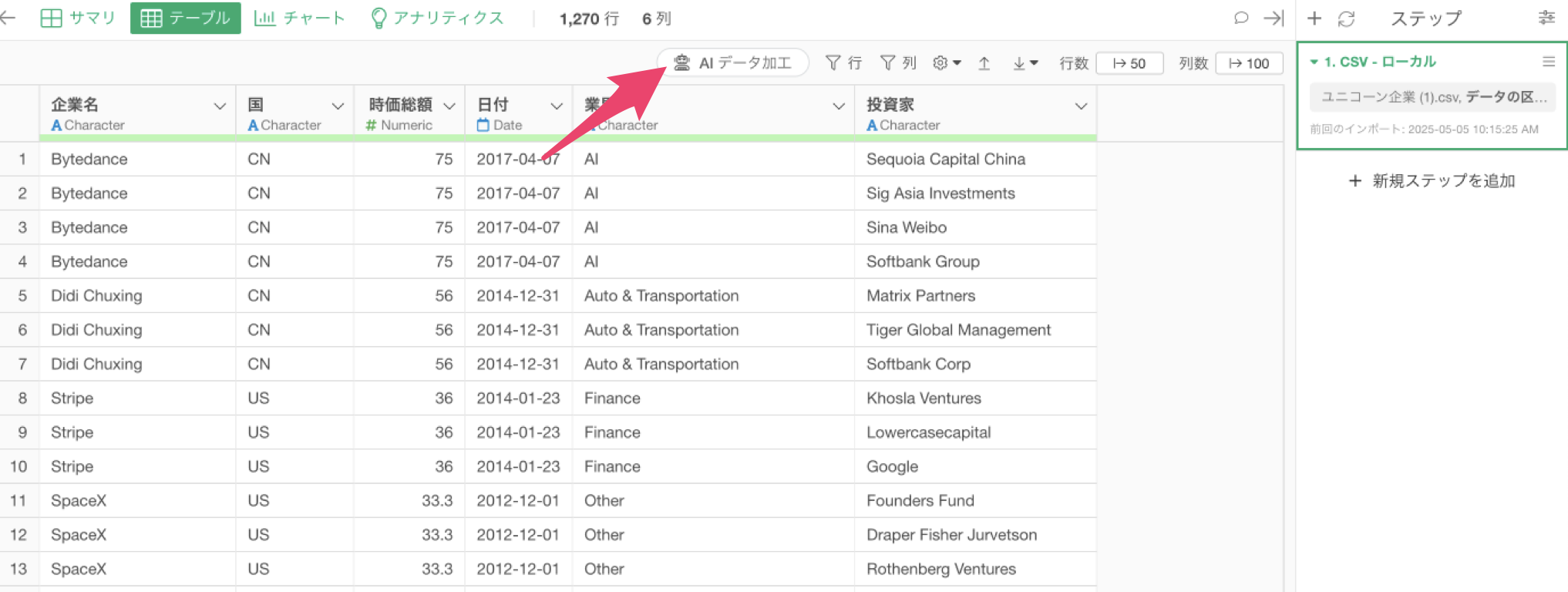Open the column filter 列
This screenshot has width=1568, height=592.
click(x=898, y=63)
